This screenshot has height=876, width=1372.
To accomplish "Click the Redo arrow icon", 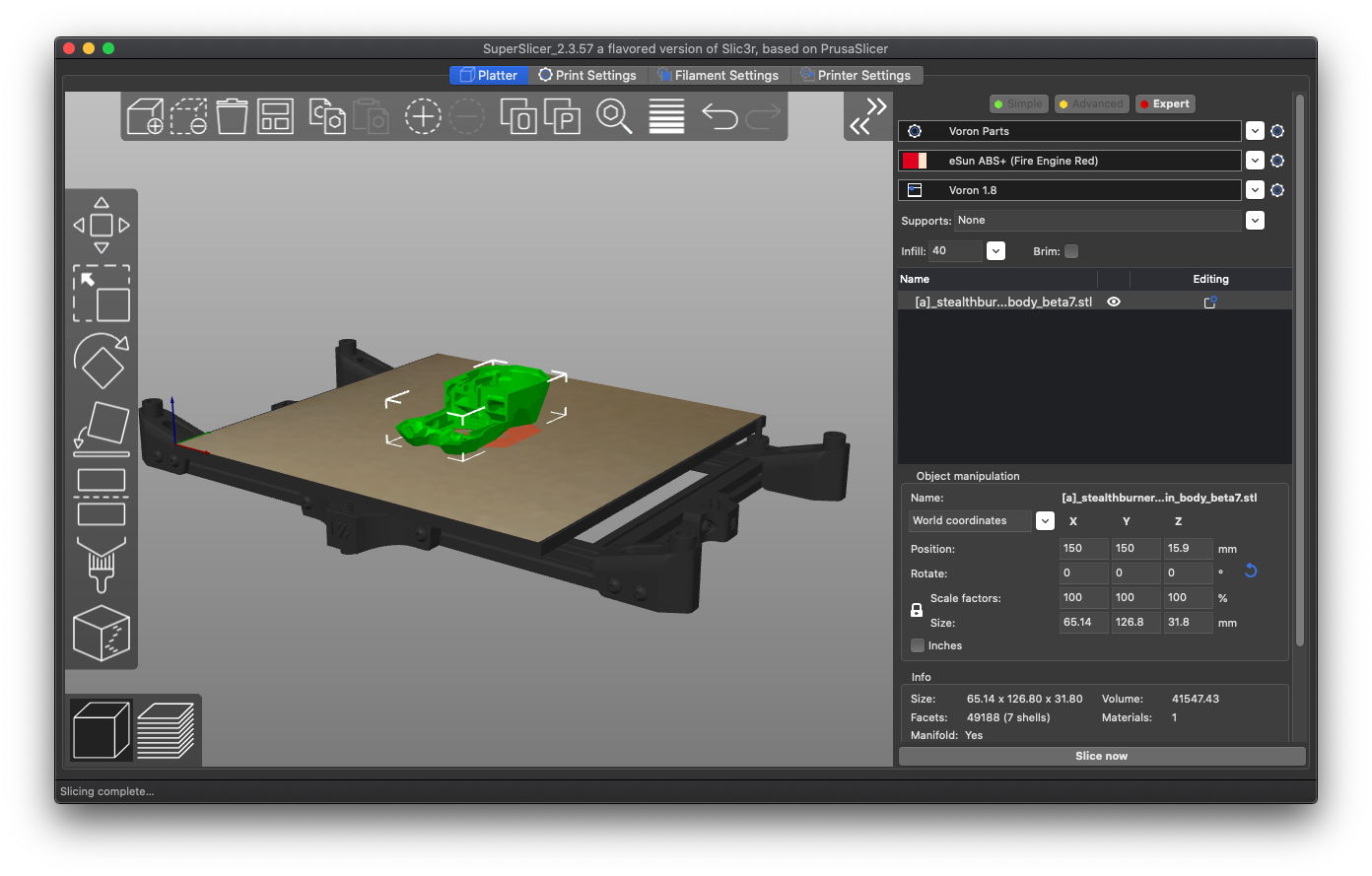I will (763, 117).
